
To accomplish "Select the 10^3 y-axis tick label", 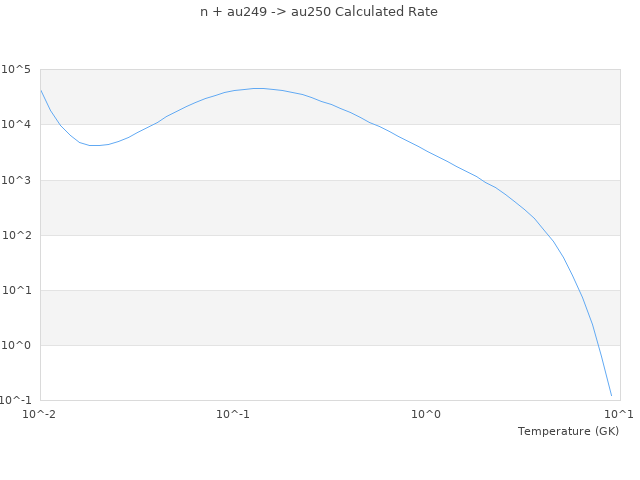I will pyautogui.click(x=17, y=180).
